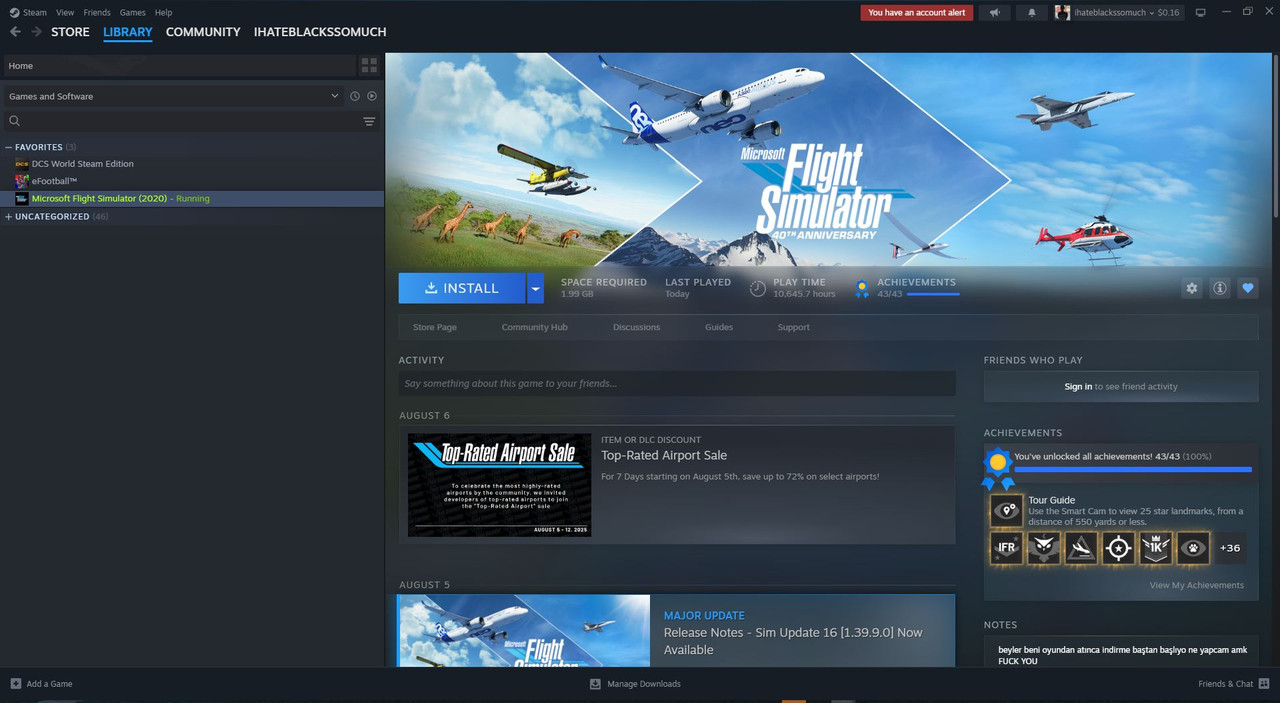
Task: Select eFootball in favorites
Action: click(x=54, y=181)
